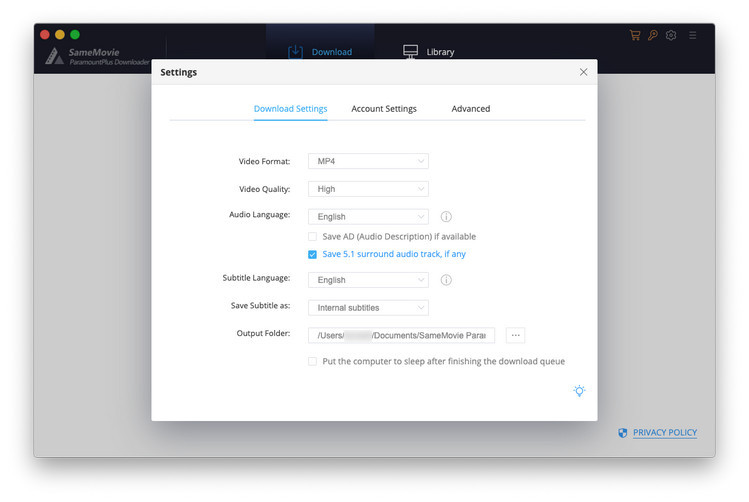This screenshot has width=749, height=502.
Task: Click the Subtitle Language info icon
Action: 446,280
